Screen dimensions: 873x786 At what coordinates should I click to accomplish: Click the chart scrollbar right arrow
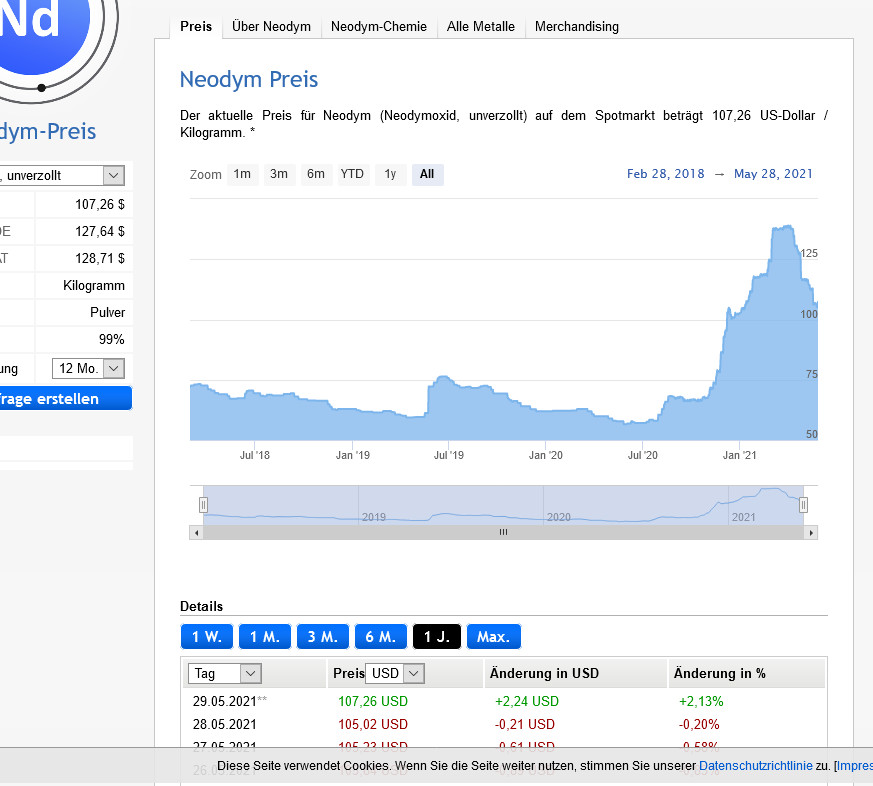[x=811, y=533]
